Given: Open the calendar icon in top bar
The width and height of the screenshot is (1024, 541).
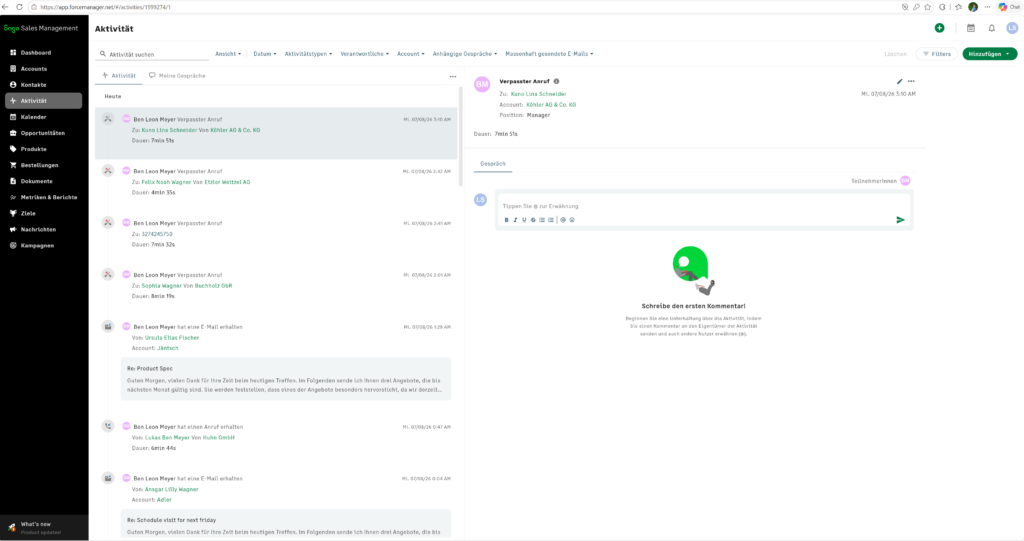Looking at the screenshot, I should click(971, 28).
